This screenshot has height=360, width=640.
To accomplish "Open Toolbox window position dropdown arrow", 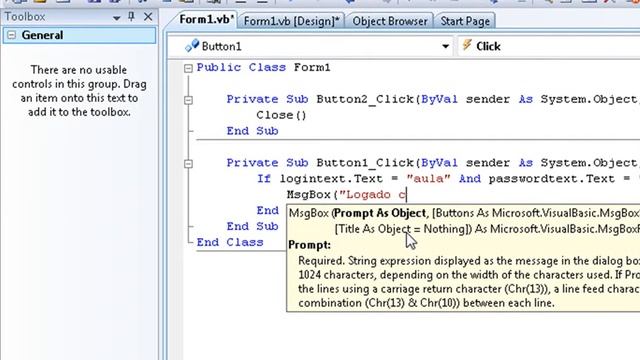I will click(116, 18).
